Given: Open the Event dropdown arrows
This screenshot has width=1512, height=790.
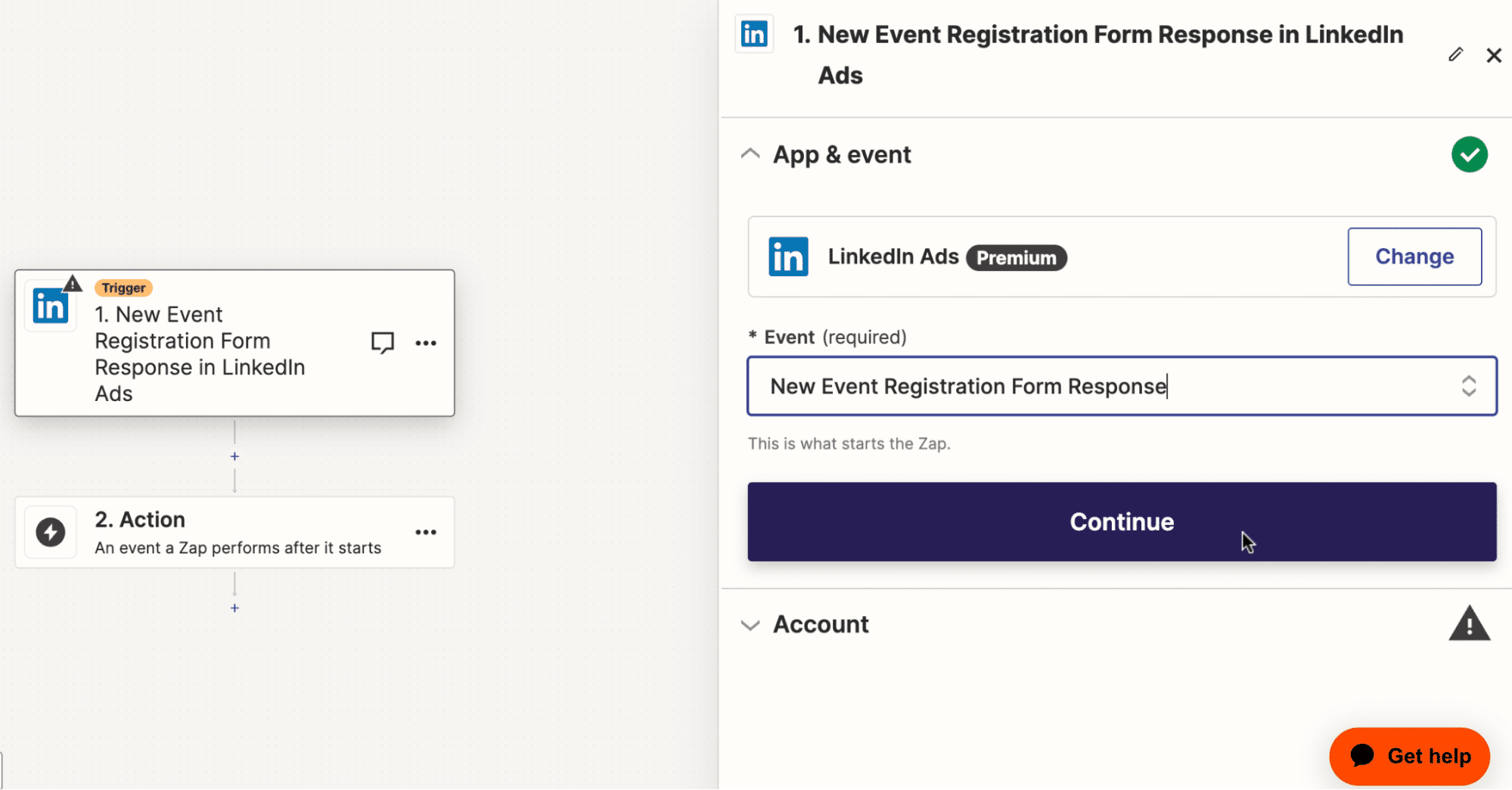Looking at the screenshot, I should pyautogui.click(x=1469, y=386).
